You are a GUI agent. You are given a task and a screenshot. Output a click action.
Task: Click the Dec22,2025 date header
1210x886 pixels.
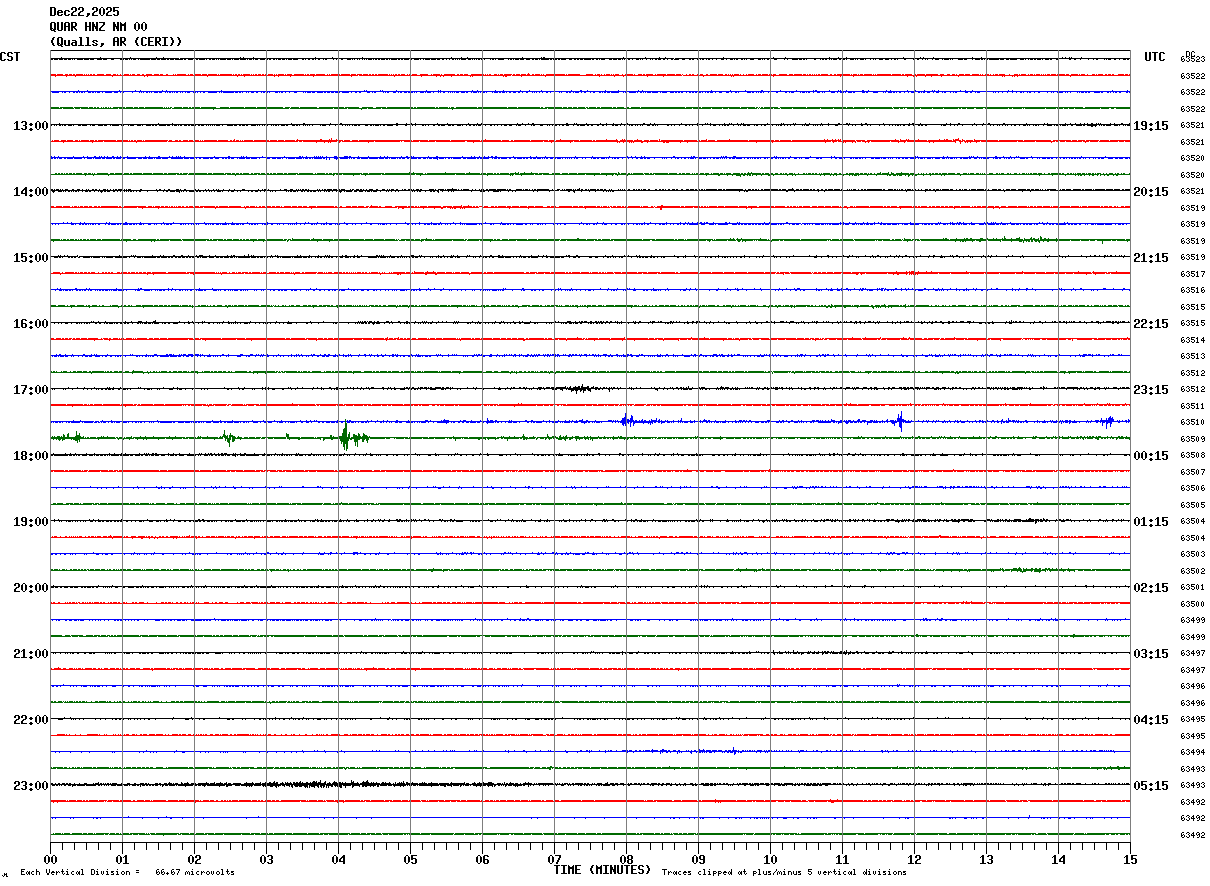(84, 12)
